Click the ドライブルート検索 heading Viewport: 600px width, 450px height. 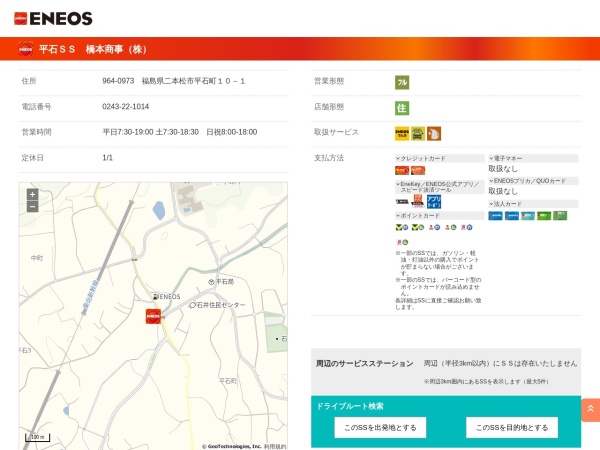(x=350, y=406)
